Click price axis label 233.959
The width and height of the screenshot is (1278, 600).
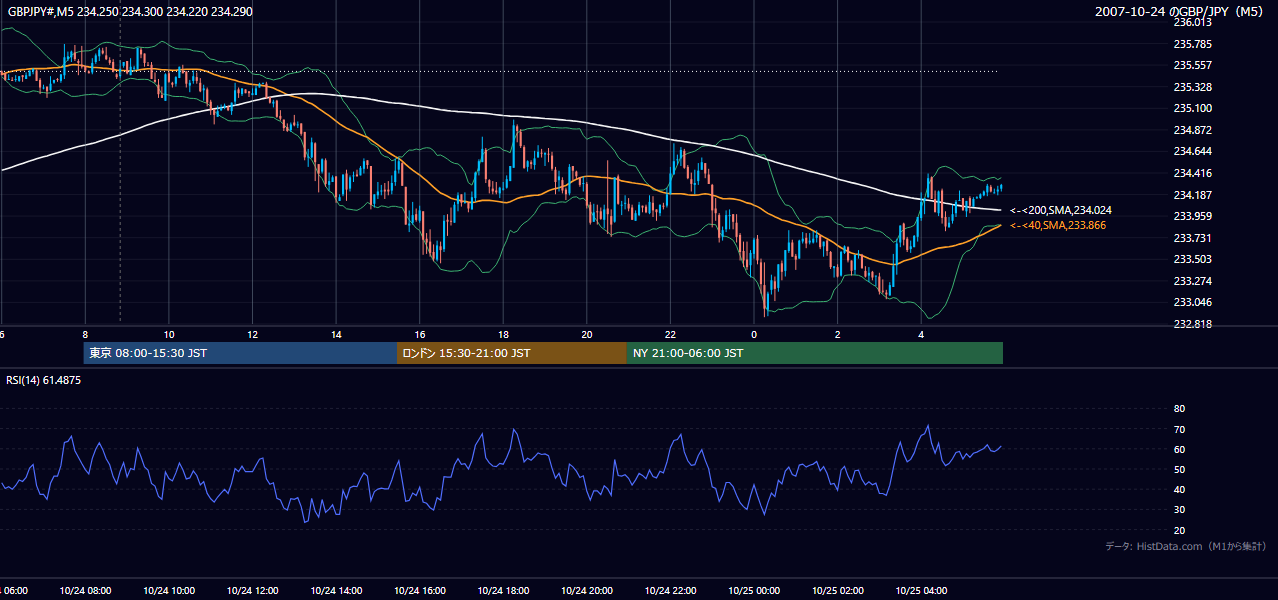1192,216
